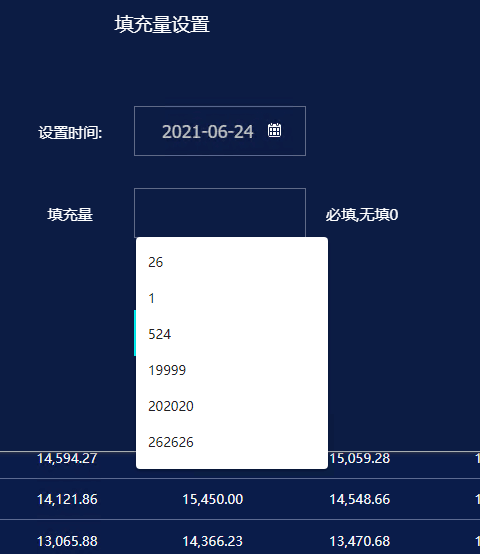Focus the 填充量 input field
The width and height of the screenshot is (480, 554).
point(220,213)
